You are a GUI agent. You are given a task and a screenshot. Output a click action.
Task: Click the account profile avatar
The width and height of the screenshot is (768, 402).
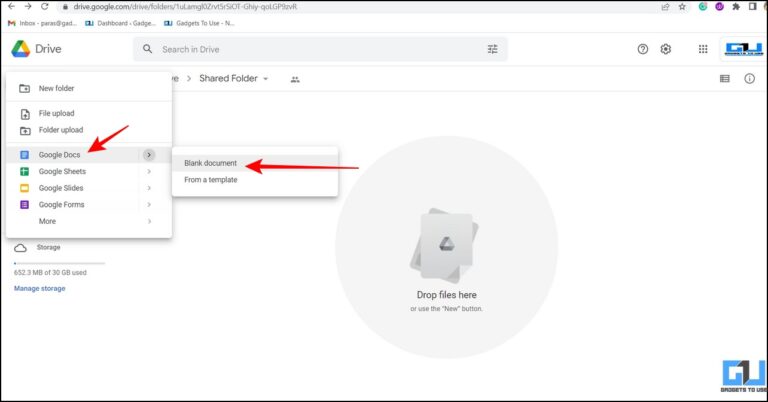click(x=744, y=49)
